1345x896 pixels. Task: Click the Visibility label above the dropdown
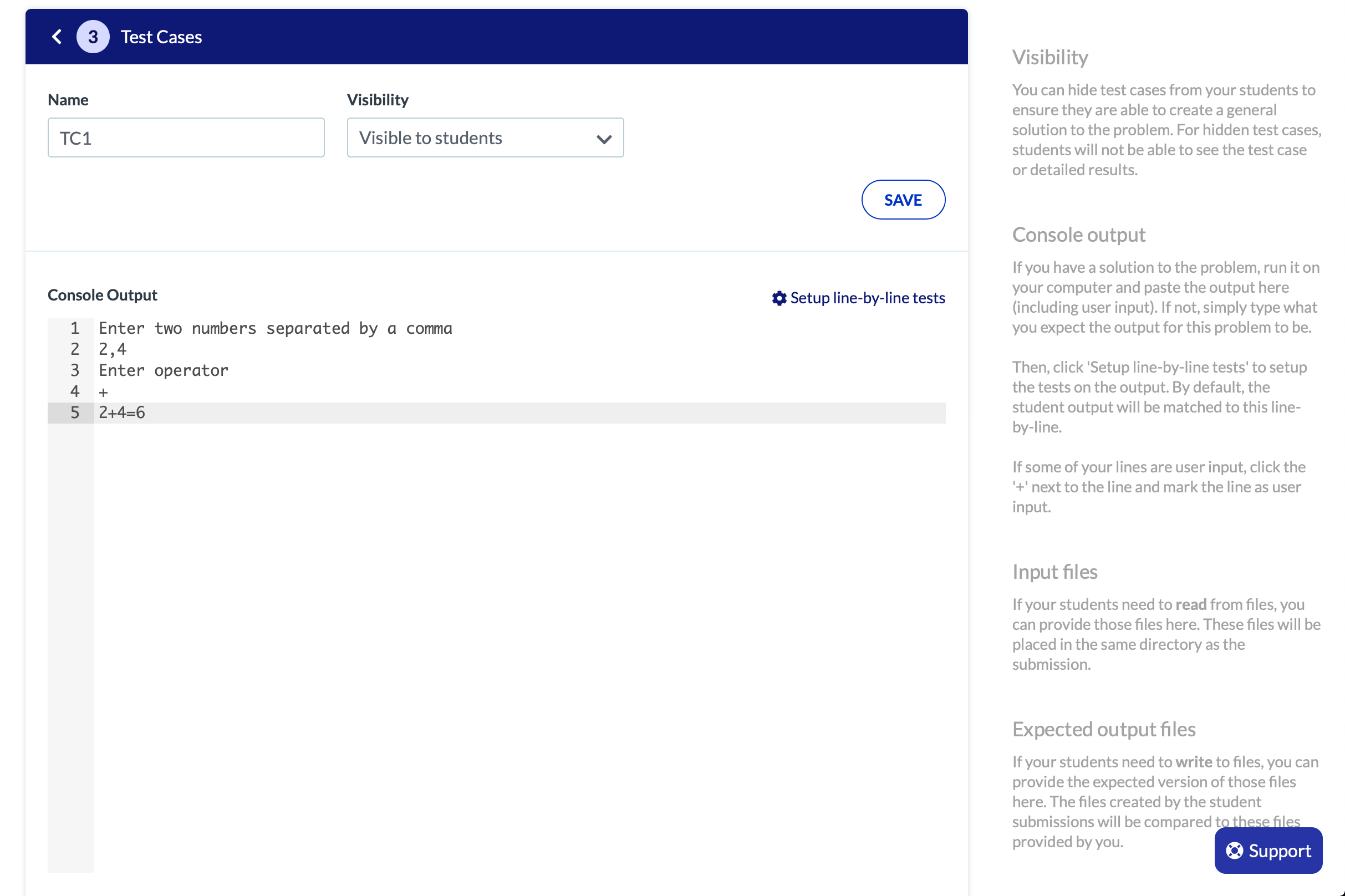(x=378, y=100)
